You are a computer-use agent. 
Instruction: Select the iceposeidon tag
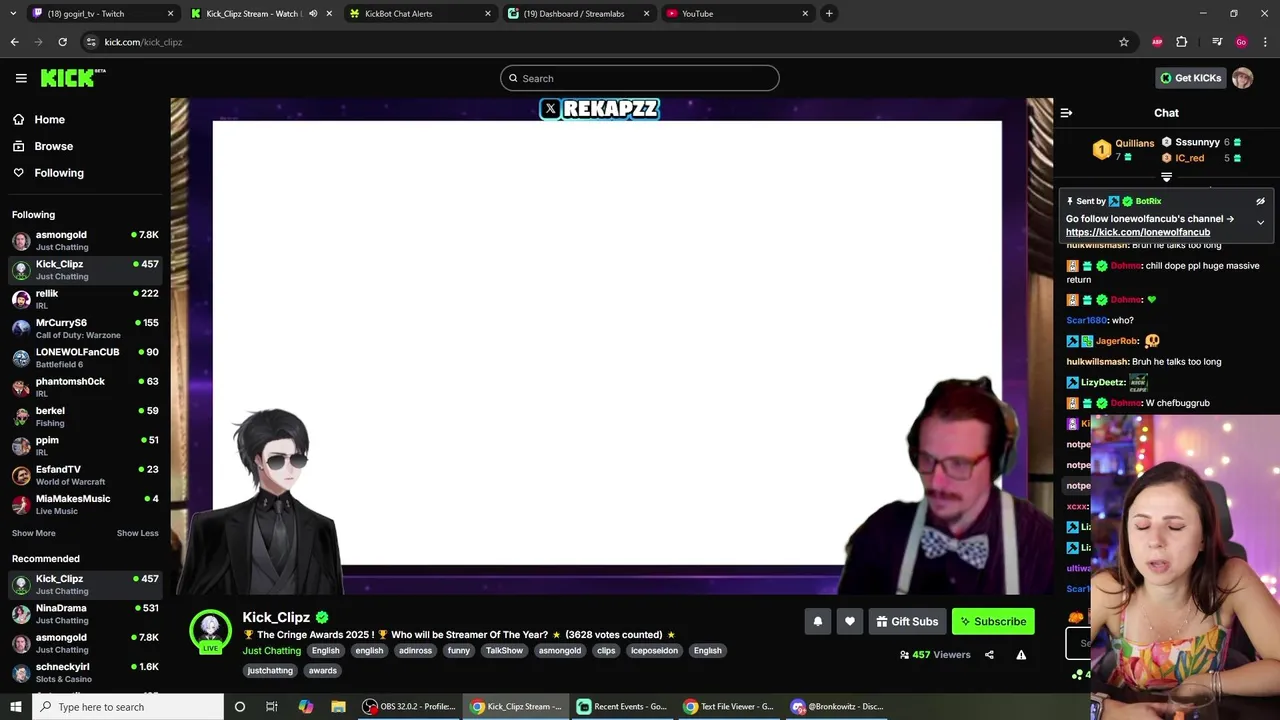[x=654, y=650]
